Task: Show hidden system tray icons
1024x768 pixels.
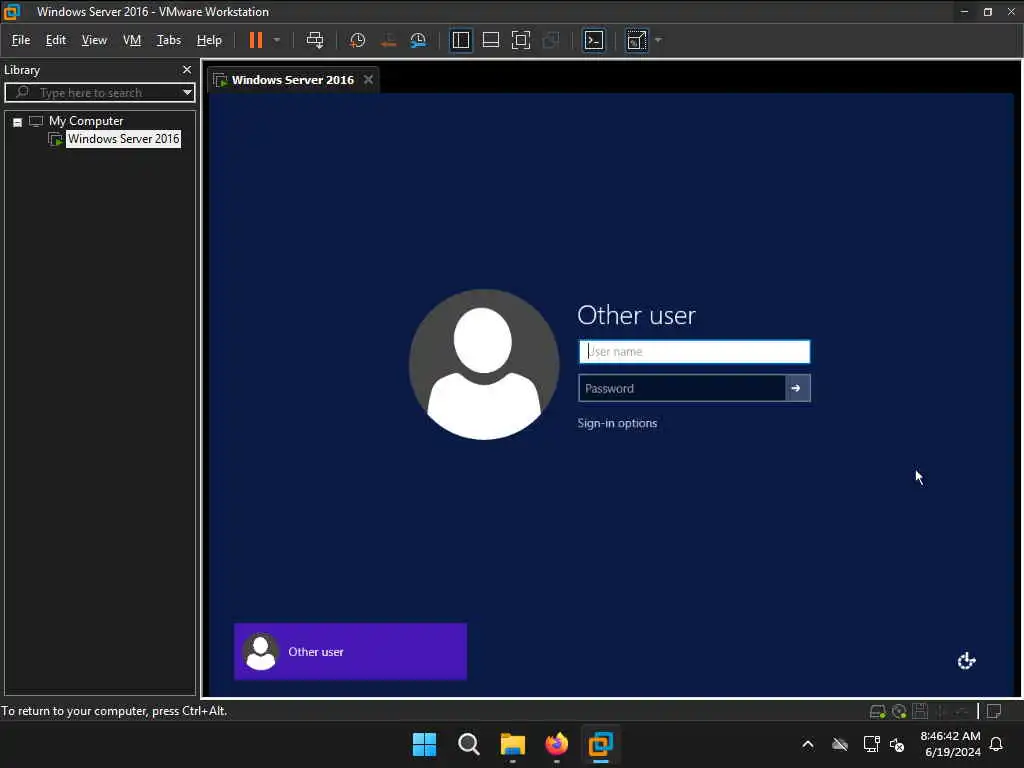Action: [x=808, y=744]
